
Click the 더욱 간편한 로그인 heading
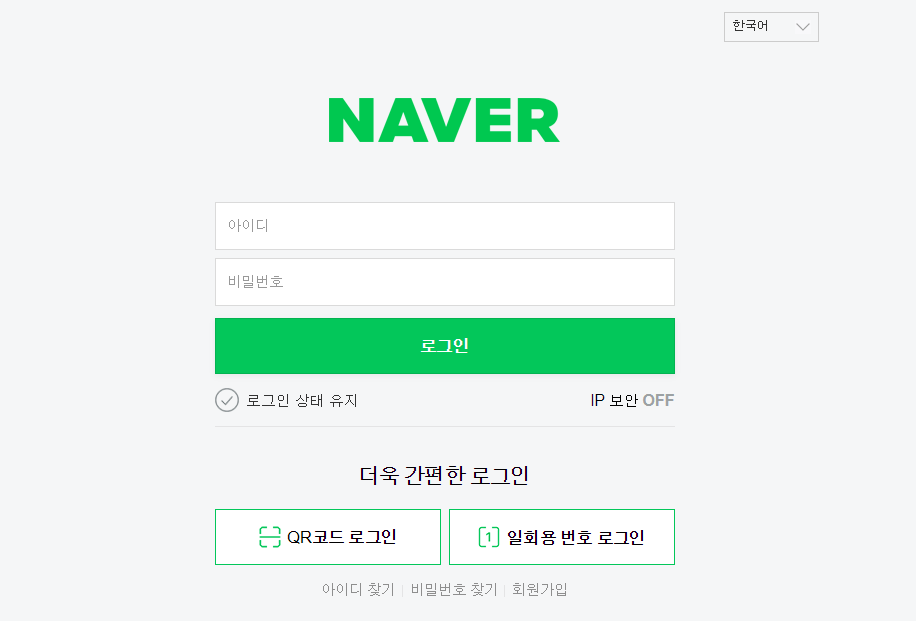[x=444, y=476]
